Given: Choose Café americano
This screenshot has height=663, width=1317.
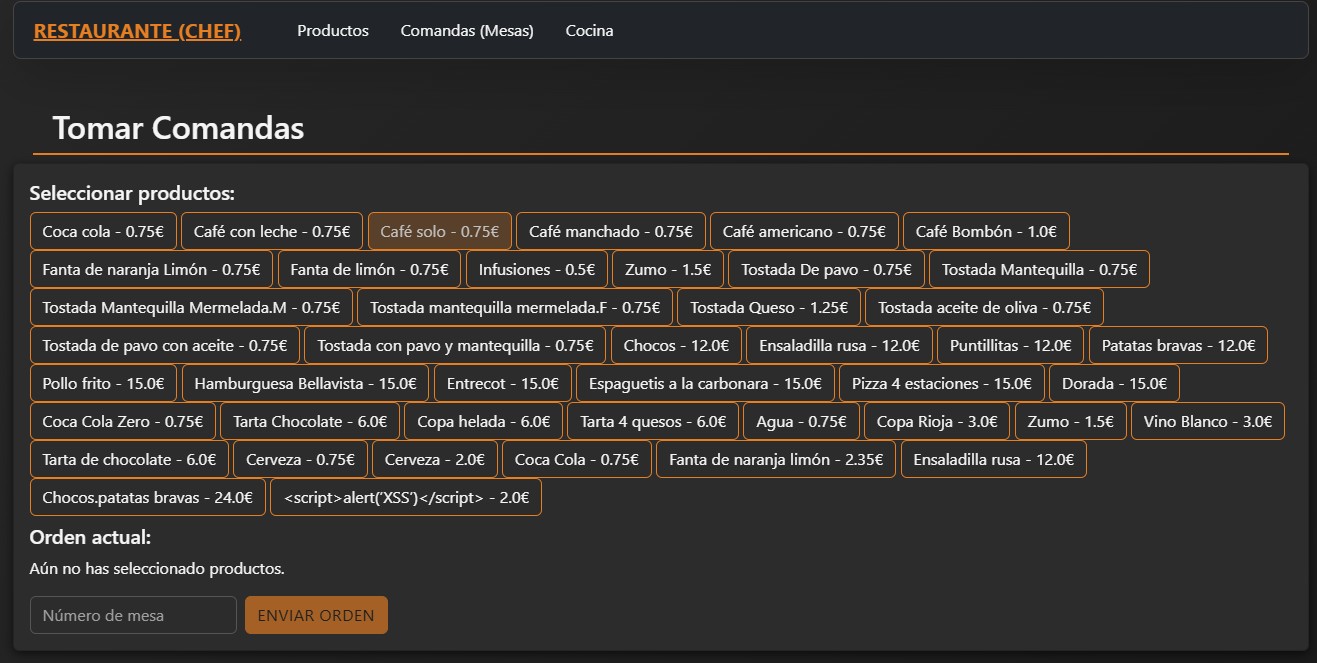Looking at the screenshot, I should 804,231.
